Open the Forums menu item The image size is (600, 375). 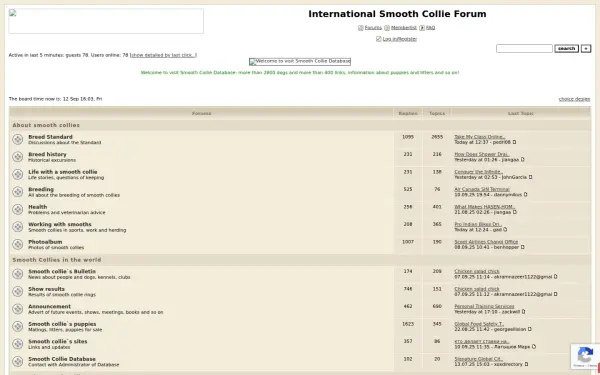pos(373,28)
